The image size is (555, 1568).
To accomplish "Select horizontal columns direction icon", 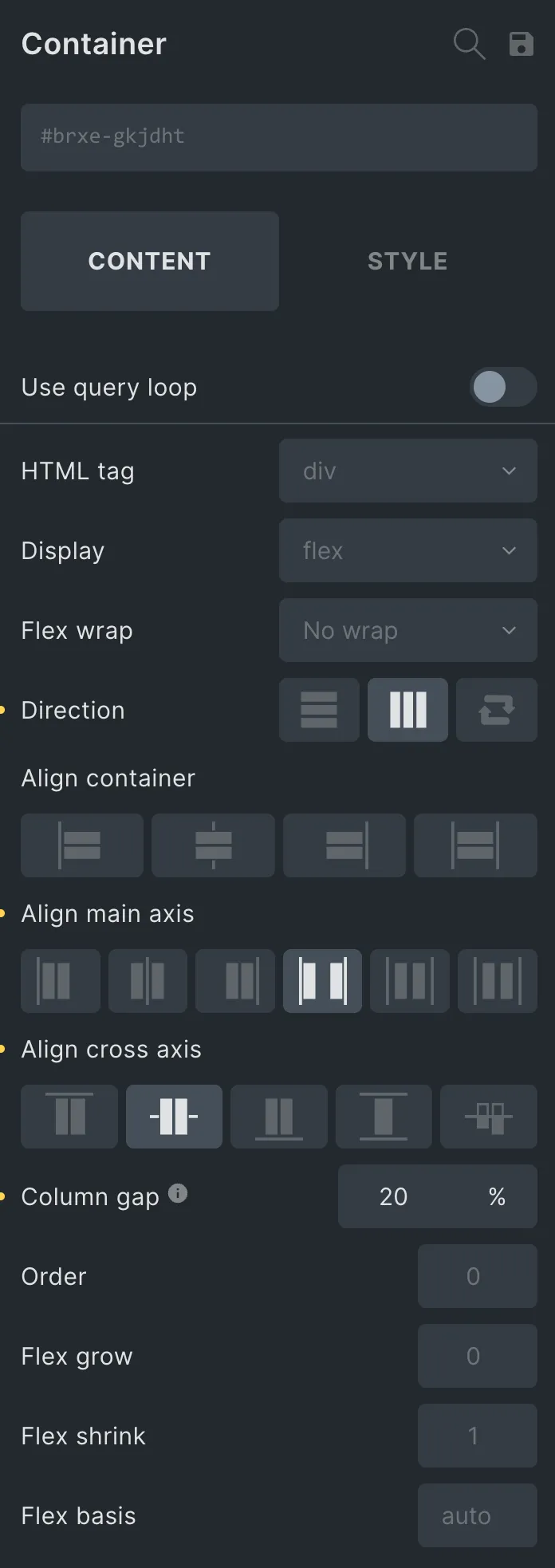I will pyautogui.click(x=407, y=710).
